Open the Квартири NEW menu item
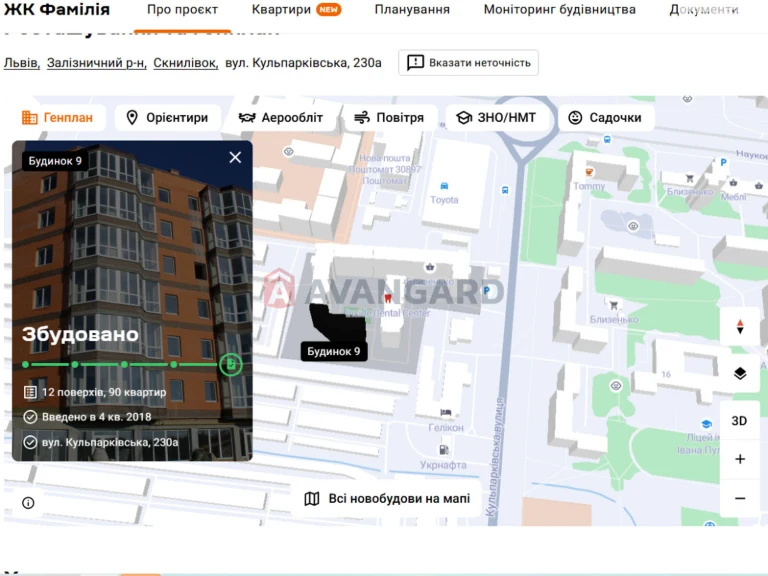Viewport: 768px width, 576px height. (x=296, y=10)
